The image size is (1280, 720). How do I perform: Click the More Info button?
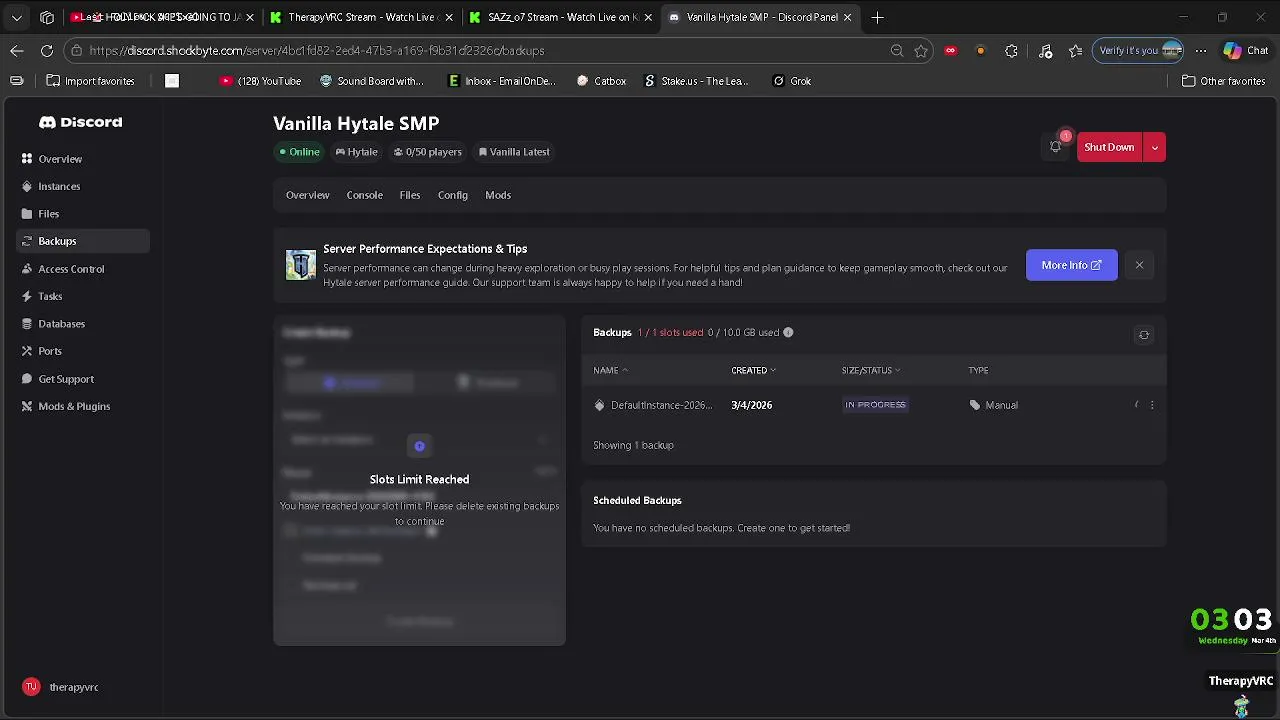[x=1071, y=265]
